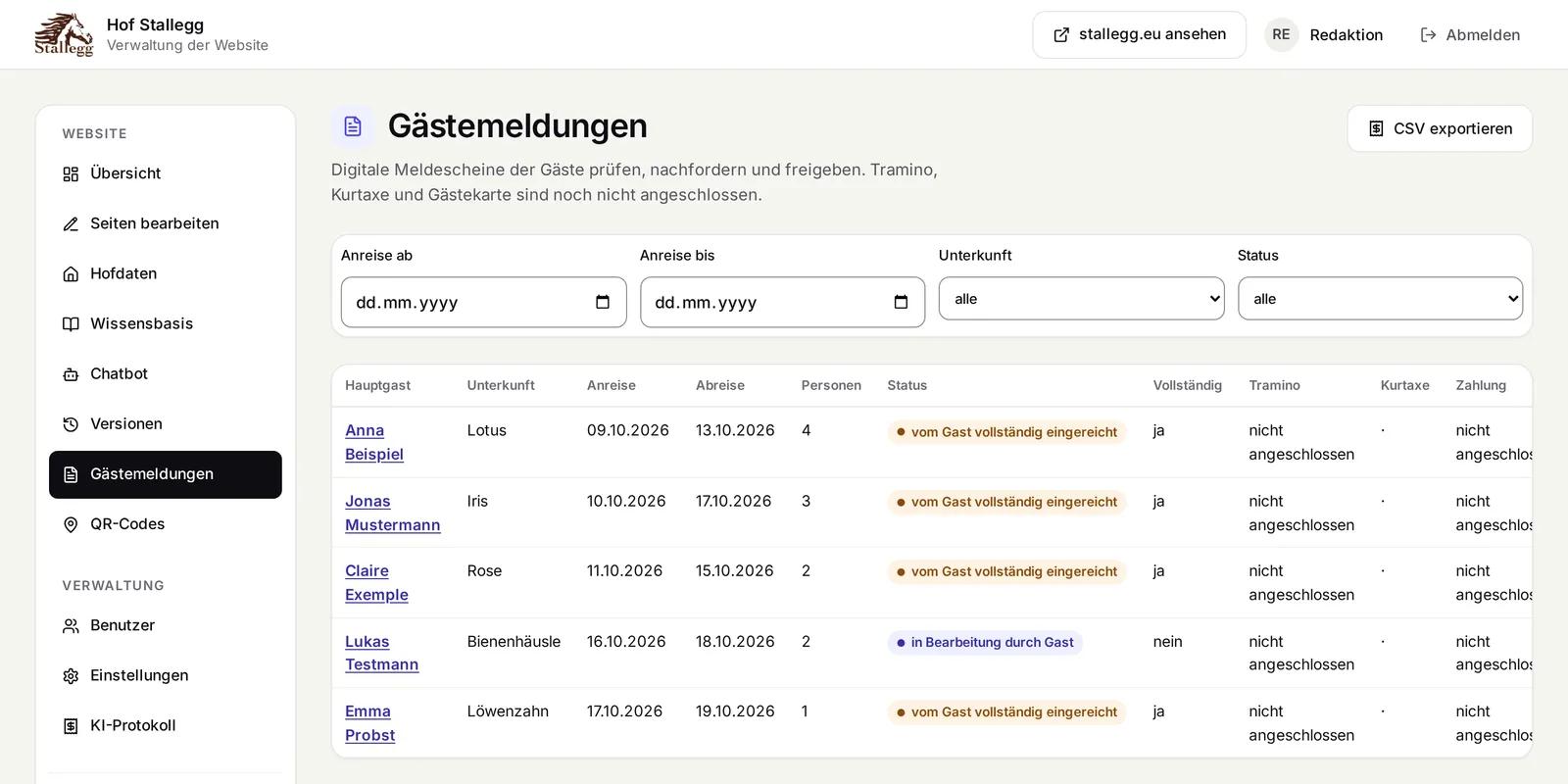
Task: Open calendar picker in Anreise bis field
Action: pos(902,302)
